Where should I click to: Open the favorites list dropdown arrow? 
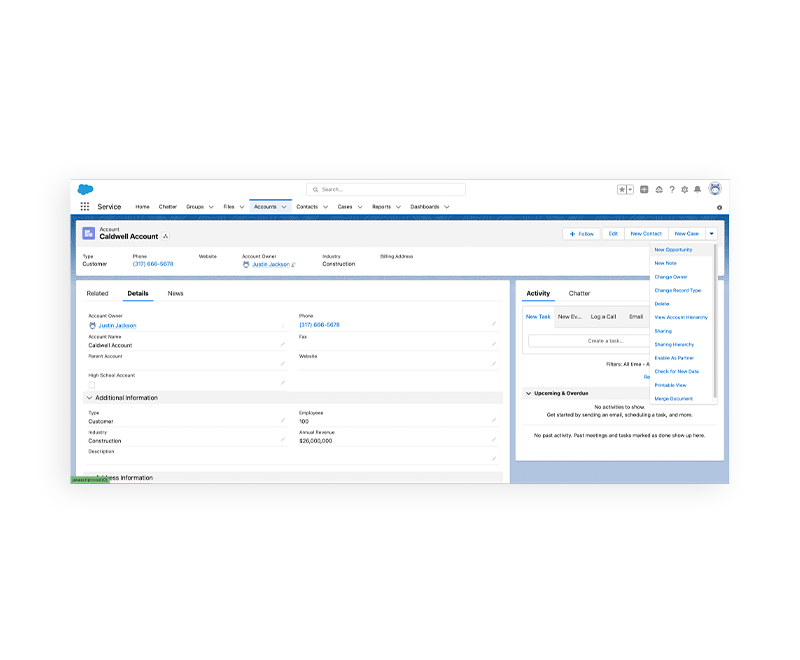tap(630, 190)
